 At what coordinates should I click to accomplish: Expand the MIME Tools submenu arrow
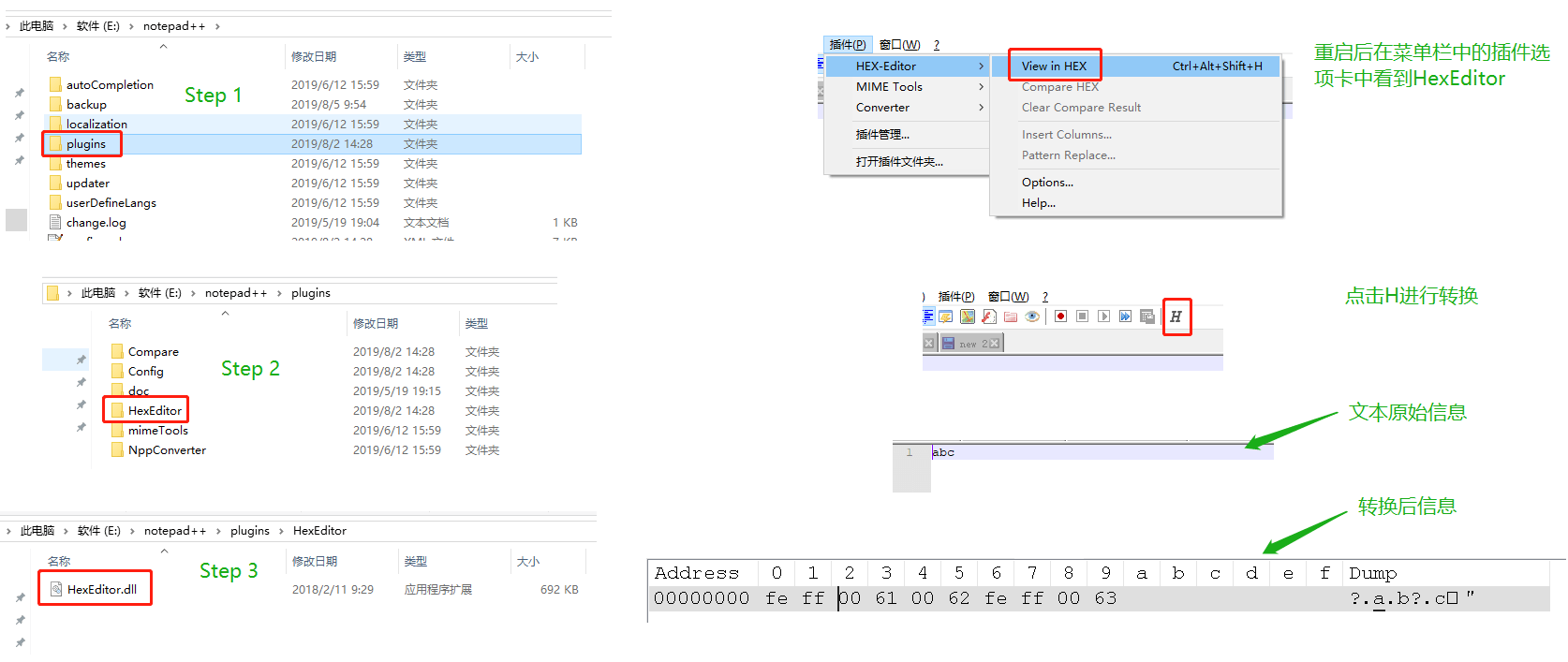tap(981, 87)
